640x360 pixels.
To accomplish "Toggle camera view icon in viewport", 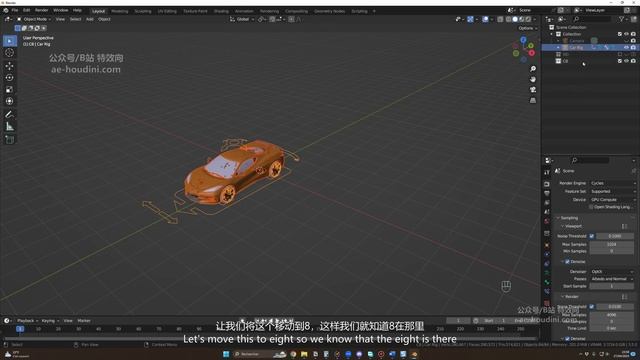I will pyautogui.click(x=533, y=90).
